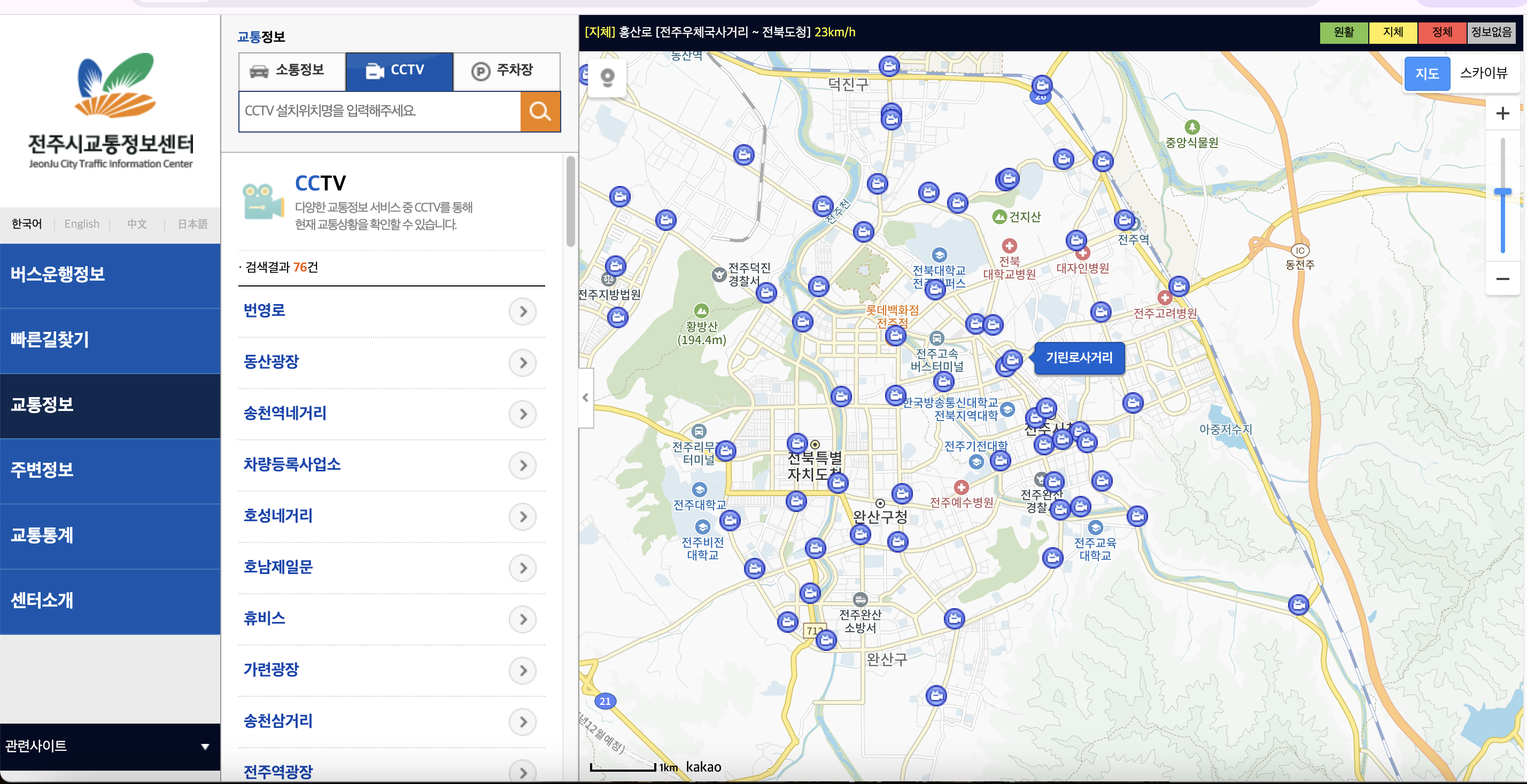Open the 소통정보 tab
Image resolution: width=1527 pixels, height=784 pixels.
point(292,71)
